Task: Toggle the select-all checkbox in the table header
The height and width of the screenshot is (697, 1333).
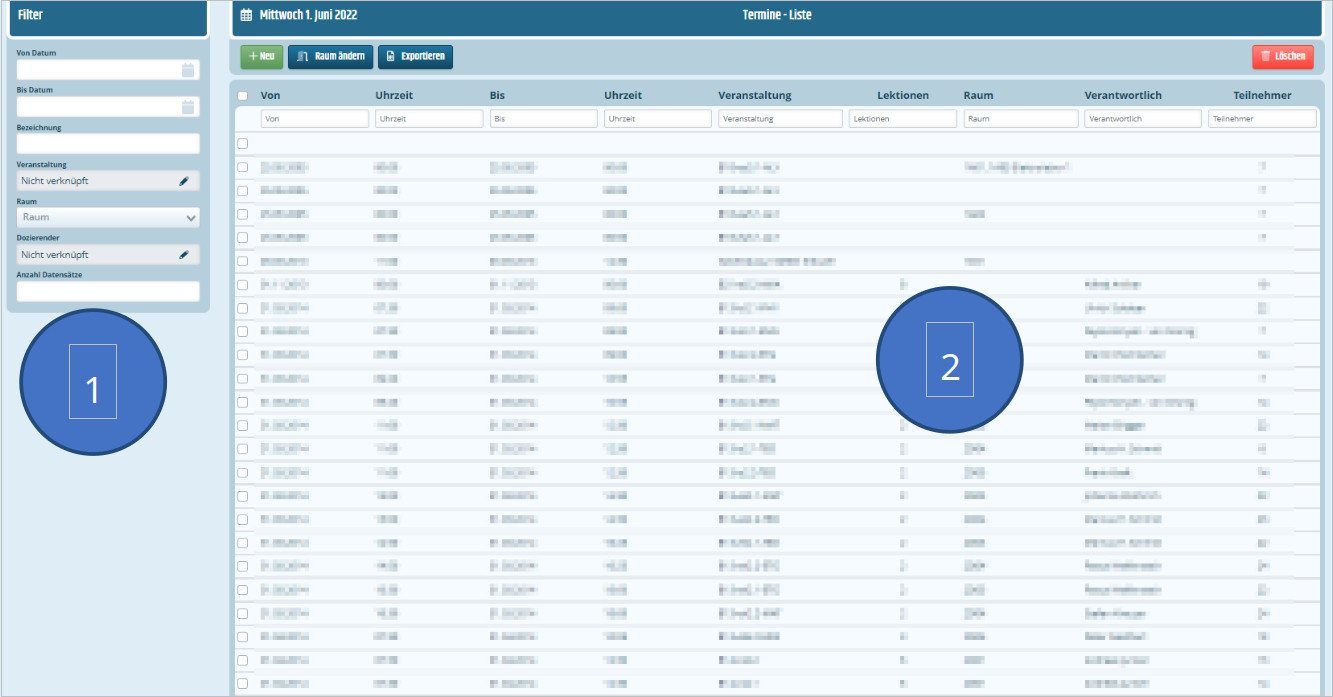Action: click(x=242, y=96)
